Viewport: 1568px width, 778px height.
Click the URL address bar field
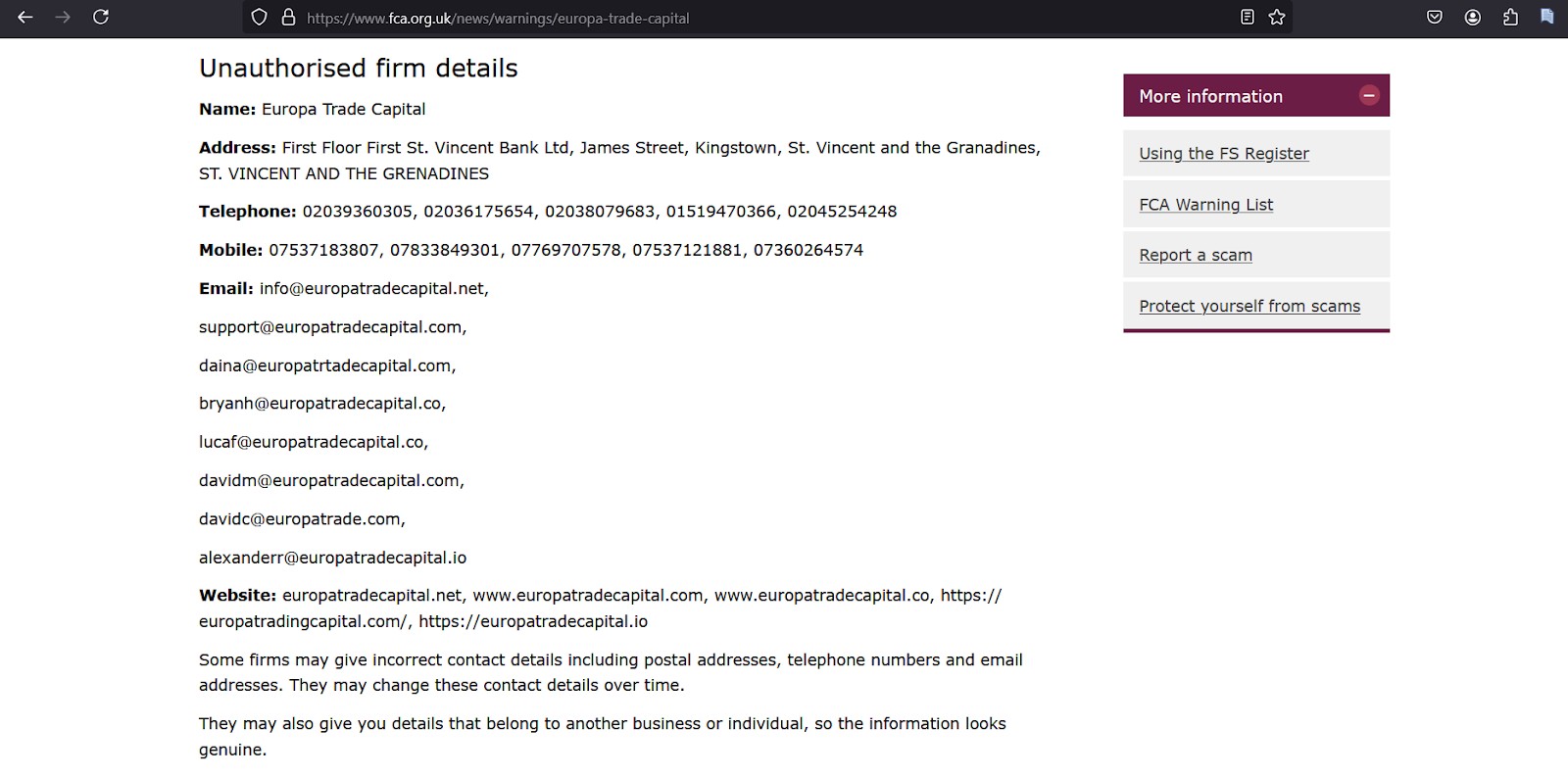coord(764,18)
